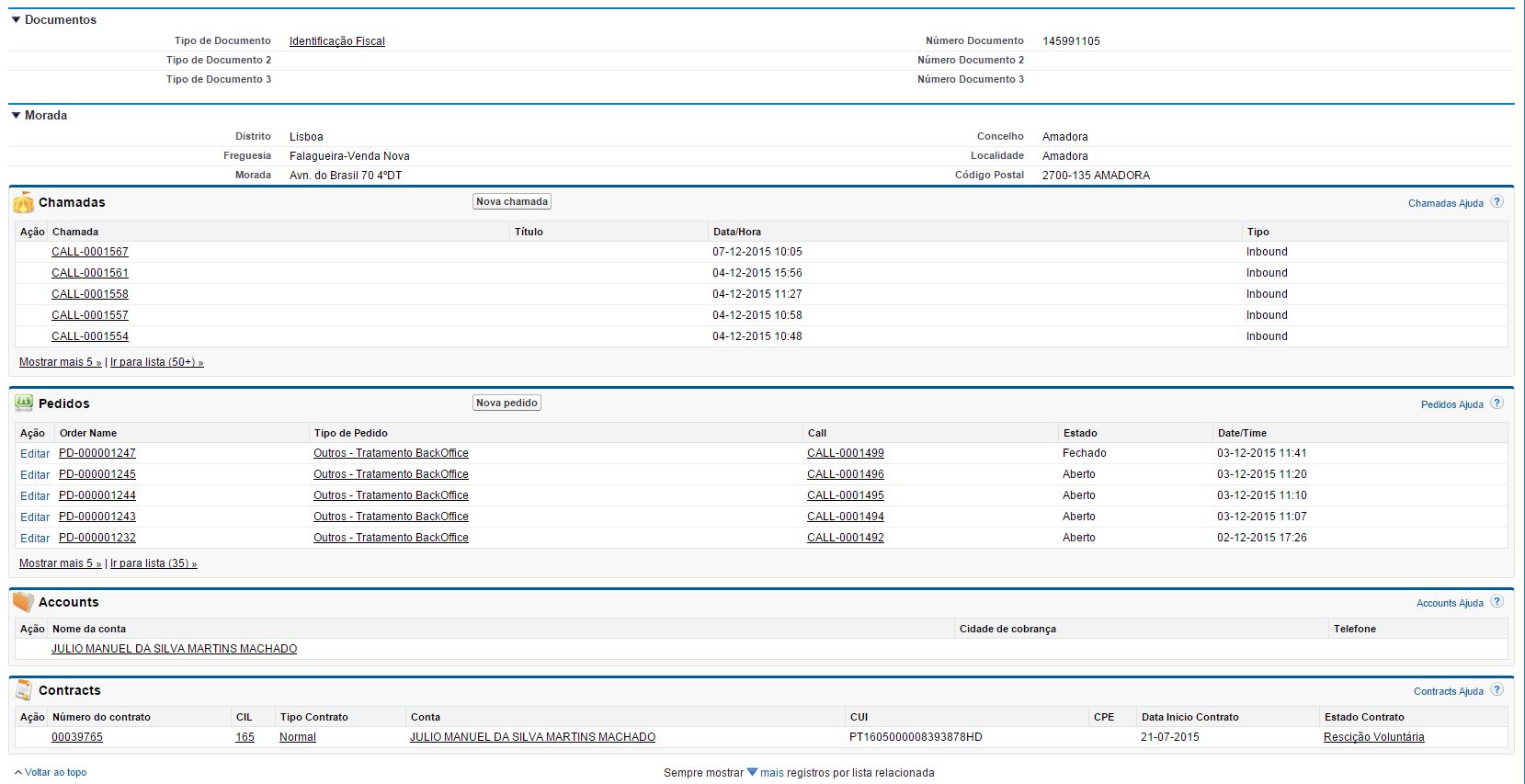Collapse the Morada section
Image resolution: width=1525 pixels, height=784 pixels.
(16, 115)
